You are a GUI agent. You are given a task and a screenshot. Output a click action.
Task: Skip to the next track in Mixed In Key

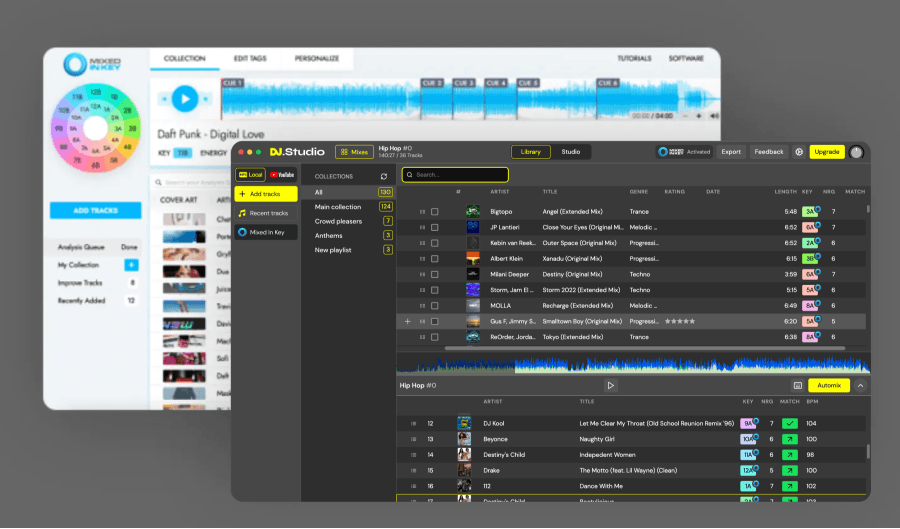pos(205,99)
